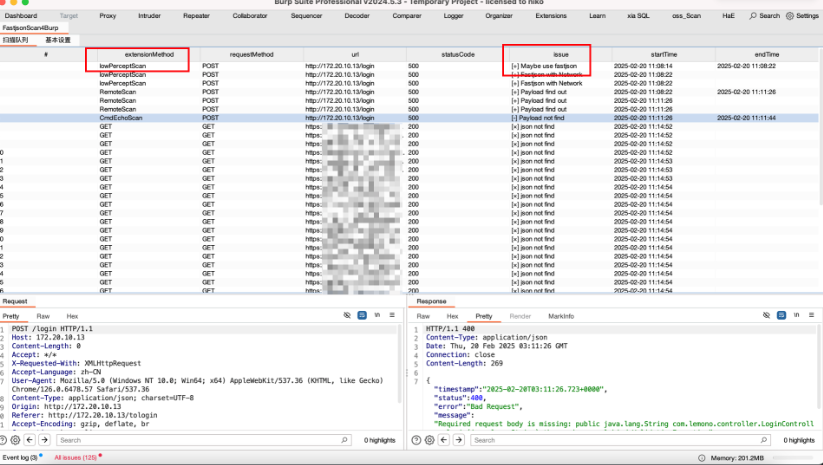This screenshot has width=823, height=465.
Task: Open the MarkInfo tab in Response
Action: coord(561,316)
